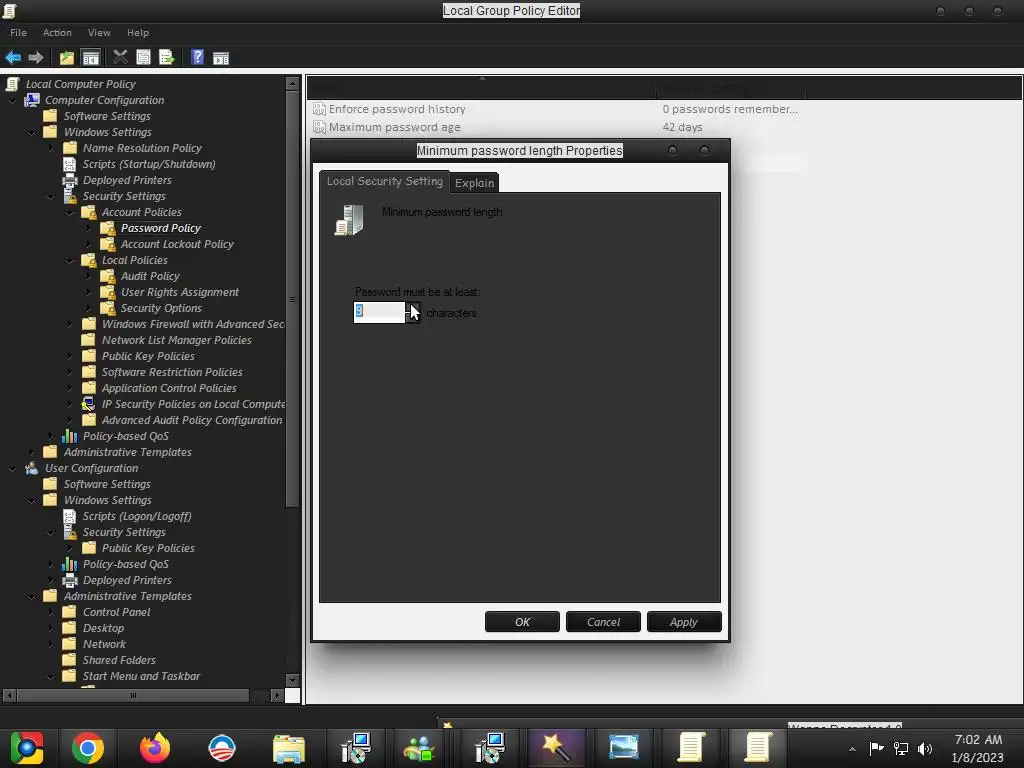The width and height of the screenshot is (1024, 768).
Task: Toggle the Show/Hide Action Pane icon
Action: pyautogui.click(x=221, y=57)
